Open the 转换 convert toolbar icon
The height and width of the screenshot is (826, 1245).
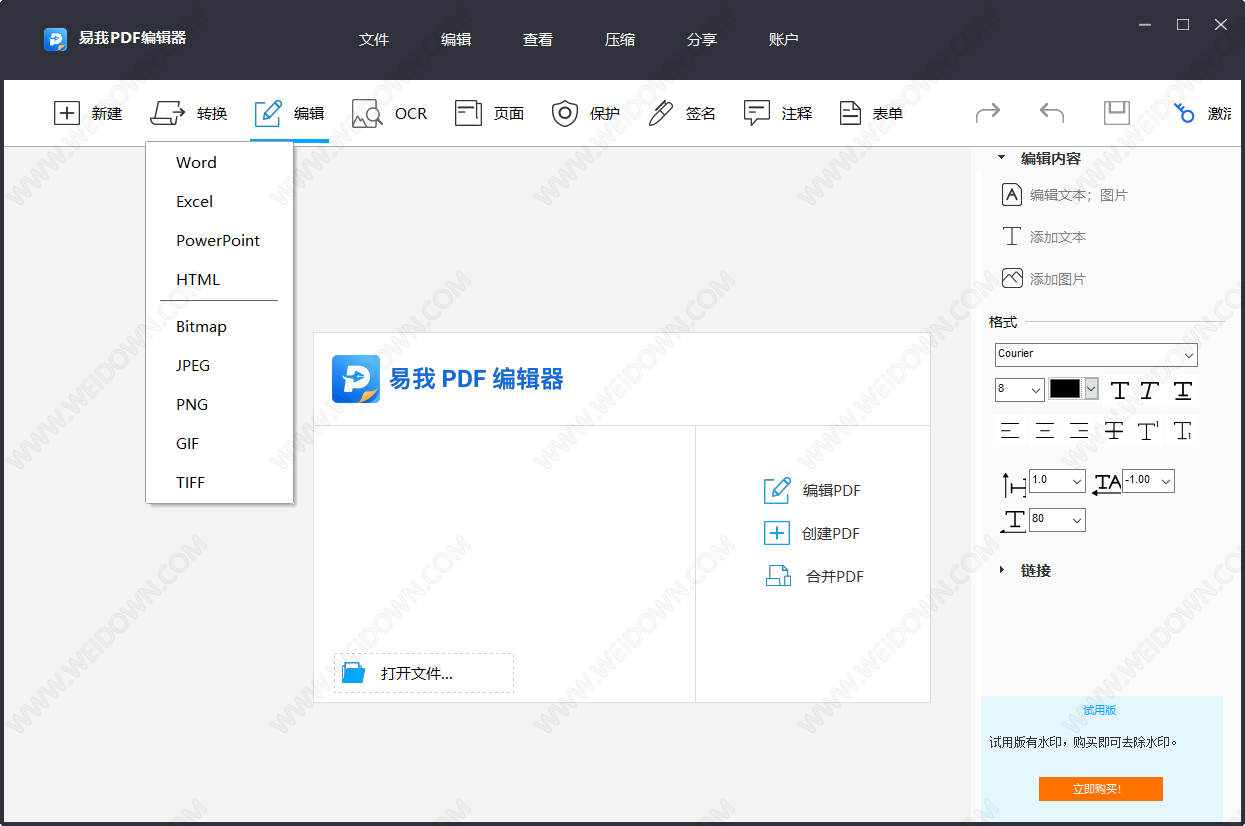[168, 113]
